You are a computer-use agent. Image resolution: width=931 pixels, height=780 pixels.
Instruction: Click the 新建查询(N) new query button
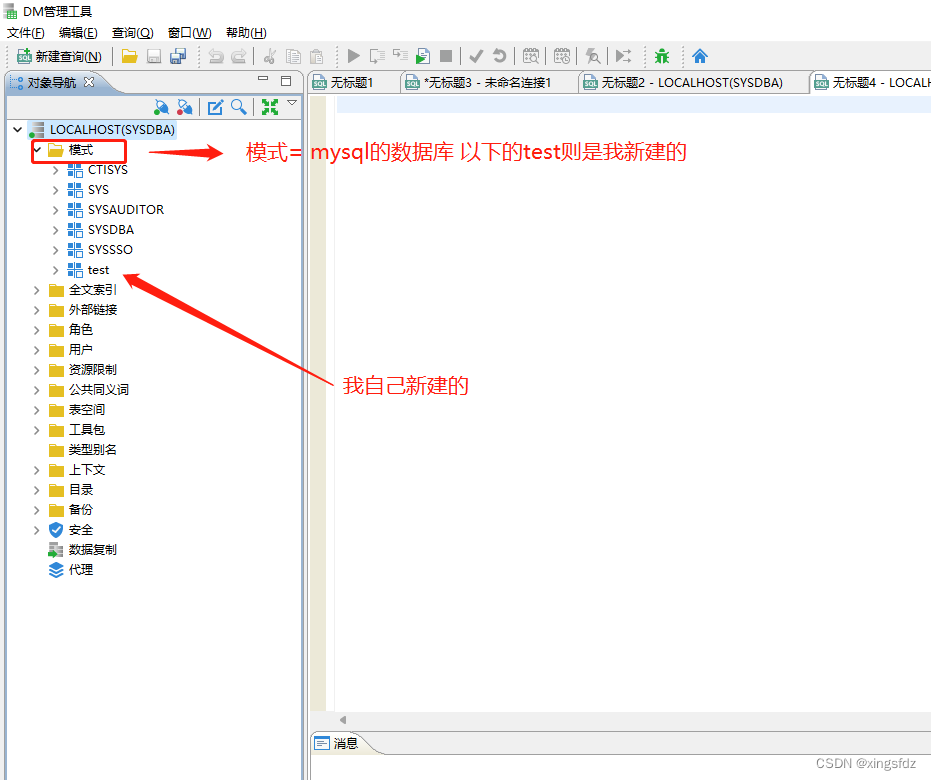[x=59, y=56]
